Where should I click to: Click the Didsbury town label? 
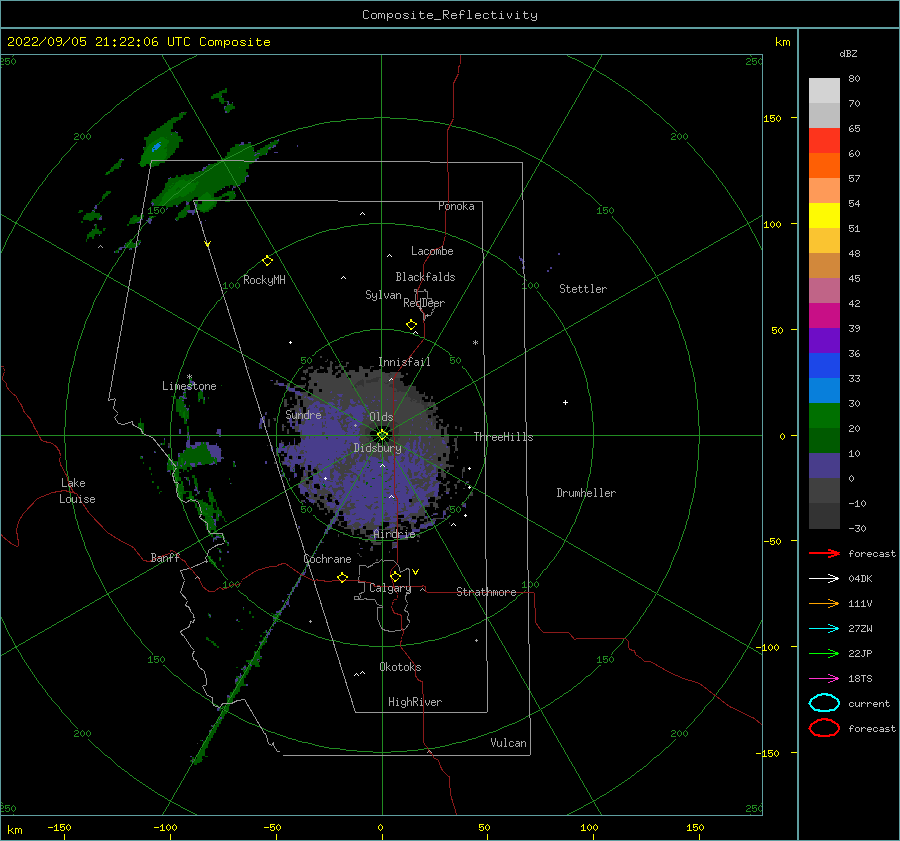click(x=377, y=448)
